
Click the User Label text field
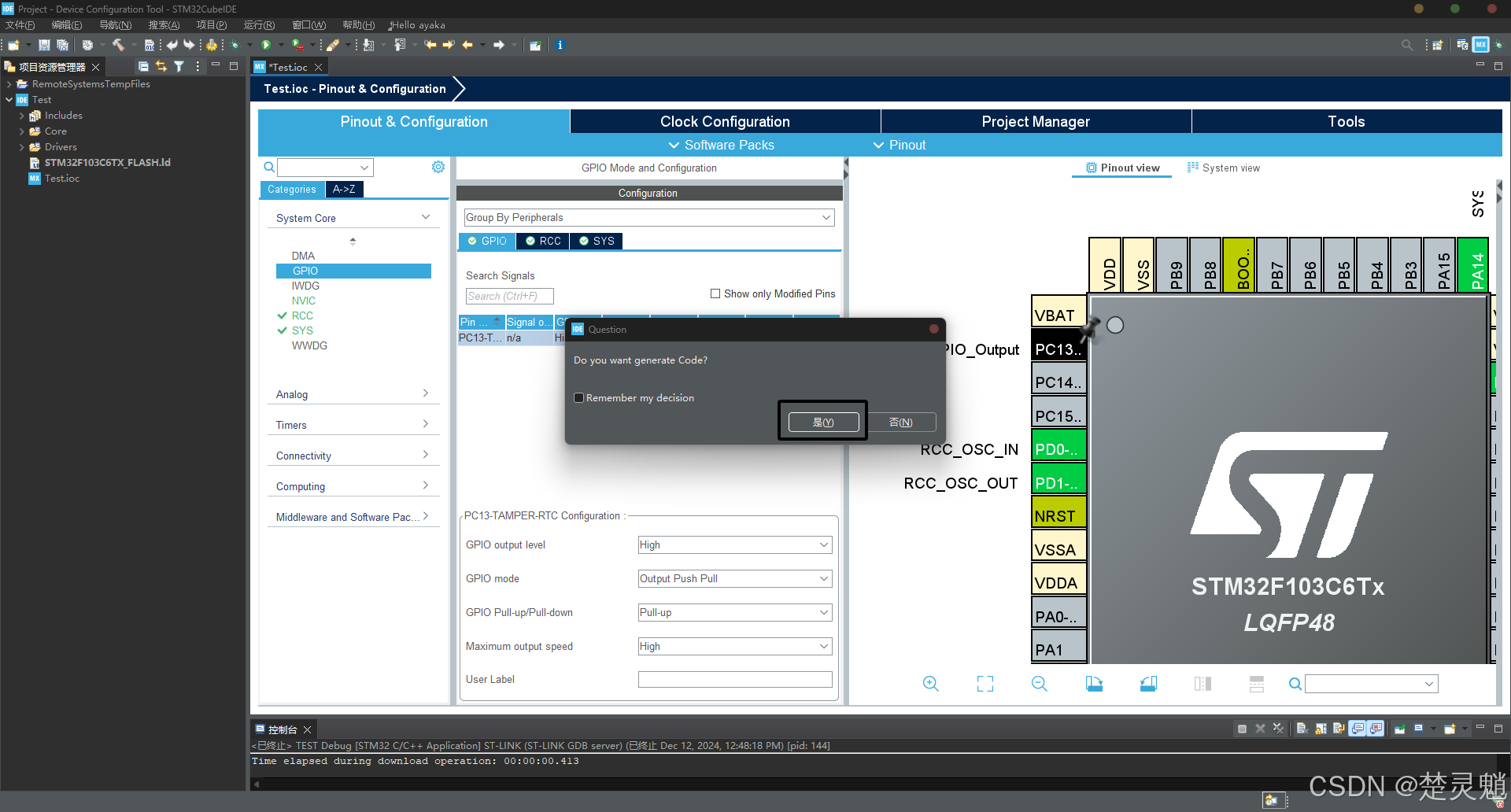tap(735, 679)
